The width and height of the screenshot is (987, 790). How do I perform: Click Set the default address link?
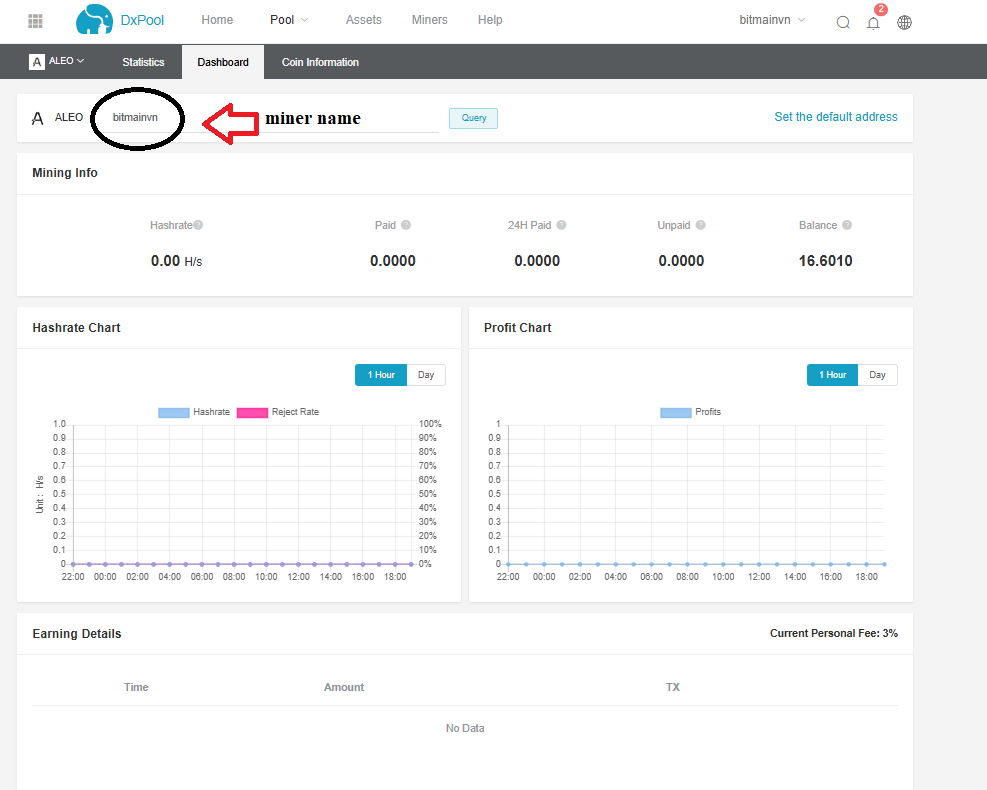click(x=835, y=116)
